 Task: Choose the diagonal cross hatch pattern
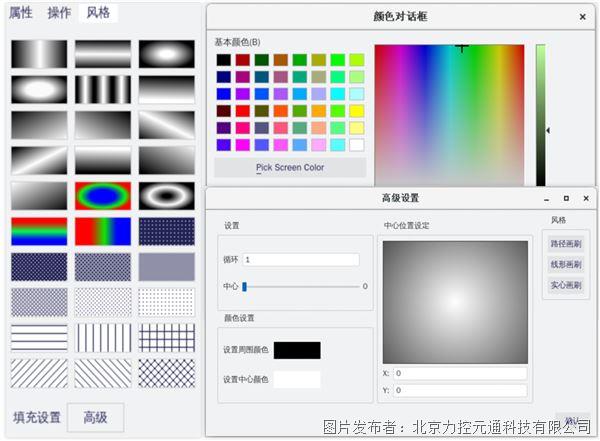click(166, 373)
